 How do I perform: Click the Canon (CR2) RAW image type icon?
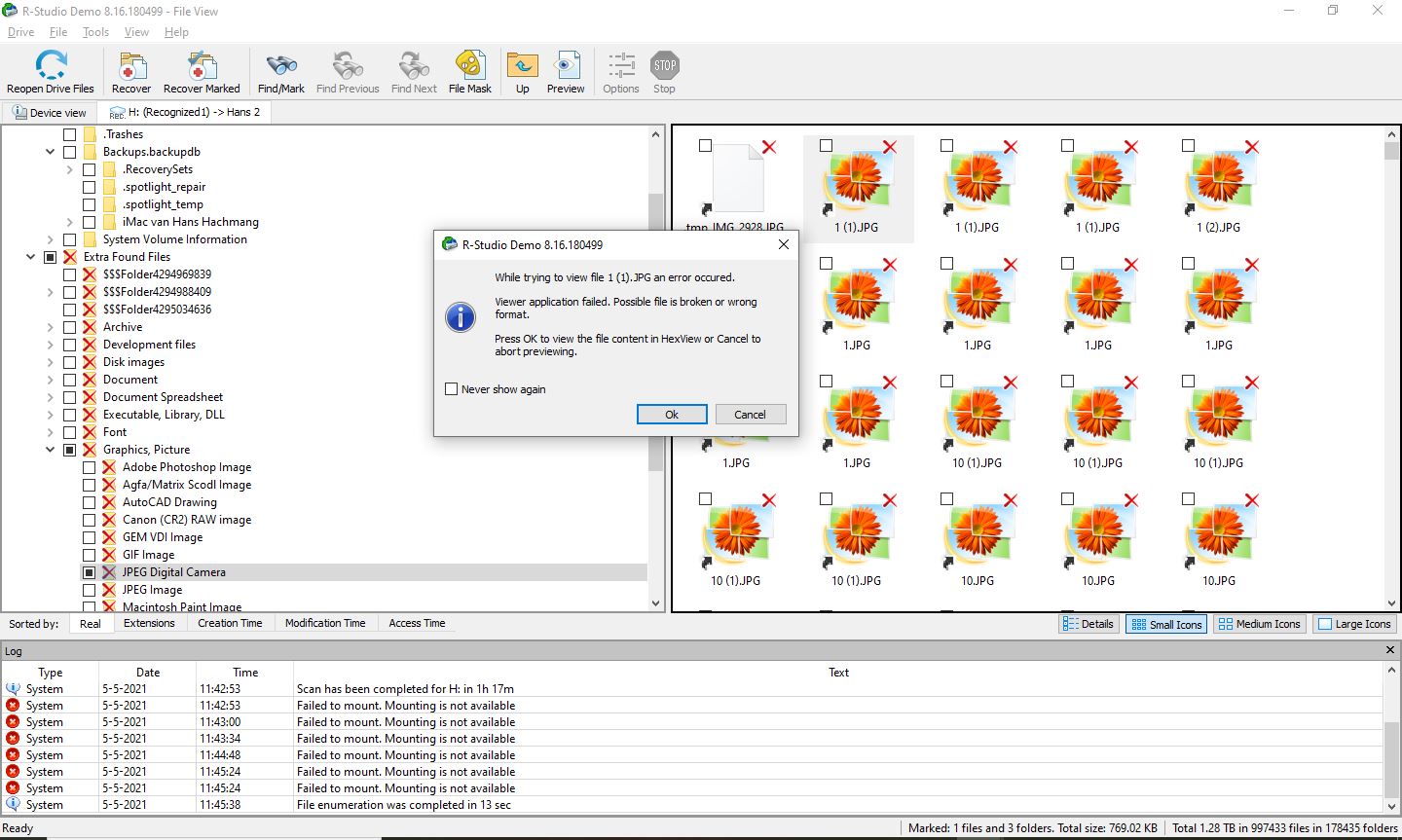click(x=109, y=520)
